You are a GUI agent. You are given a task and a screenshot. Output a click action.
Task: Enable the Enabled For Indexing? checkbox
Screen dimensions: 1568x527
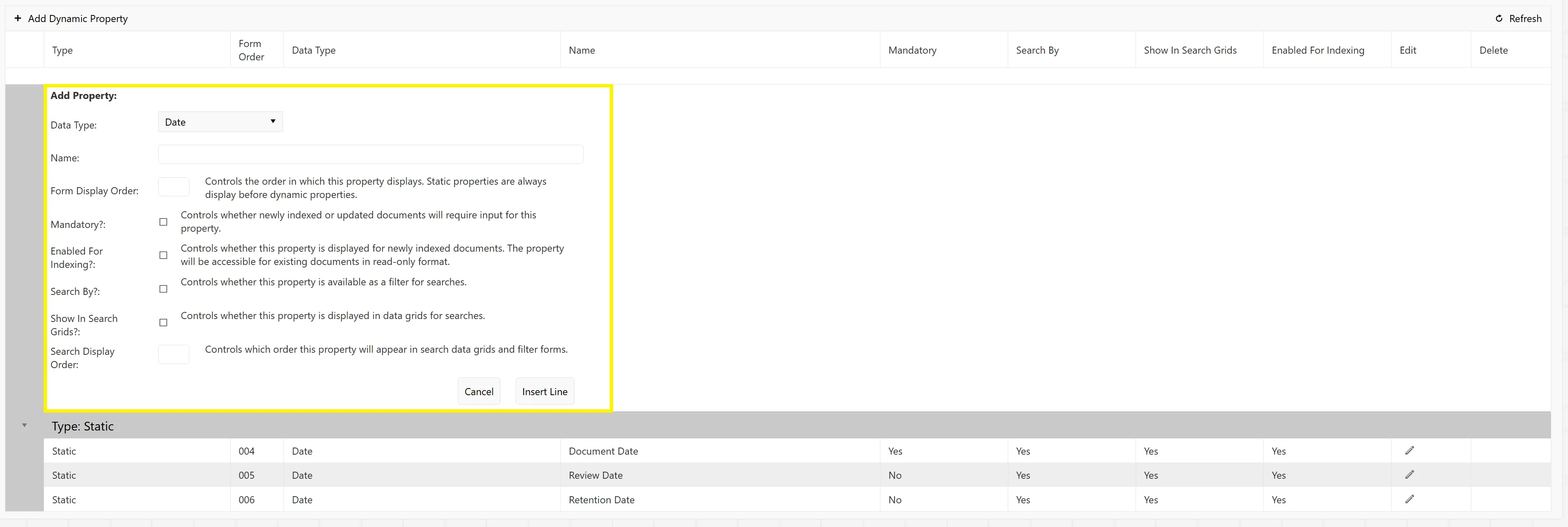(163, 255)
